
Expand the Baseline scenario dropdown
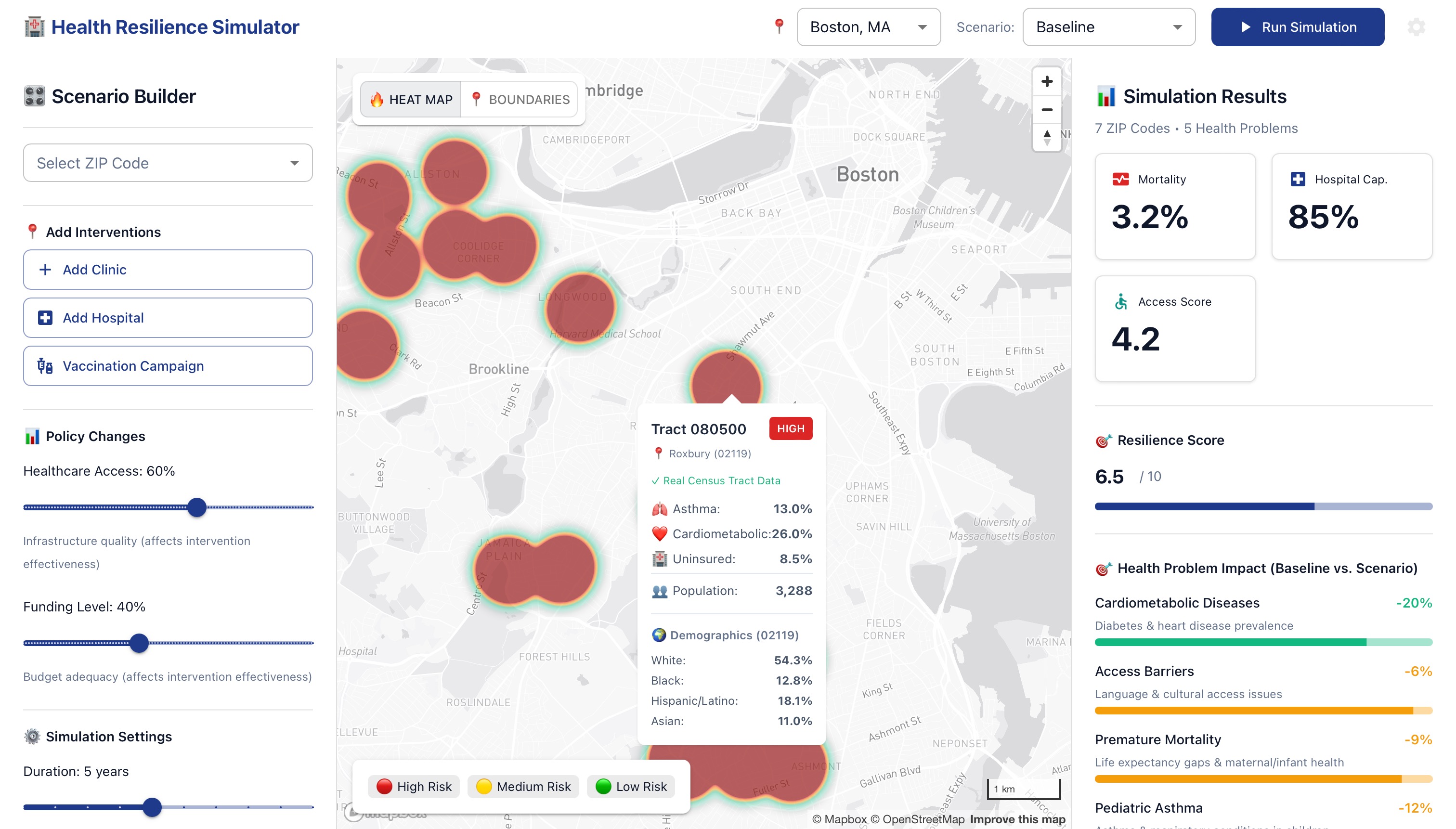point(1108,27)
